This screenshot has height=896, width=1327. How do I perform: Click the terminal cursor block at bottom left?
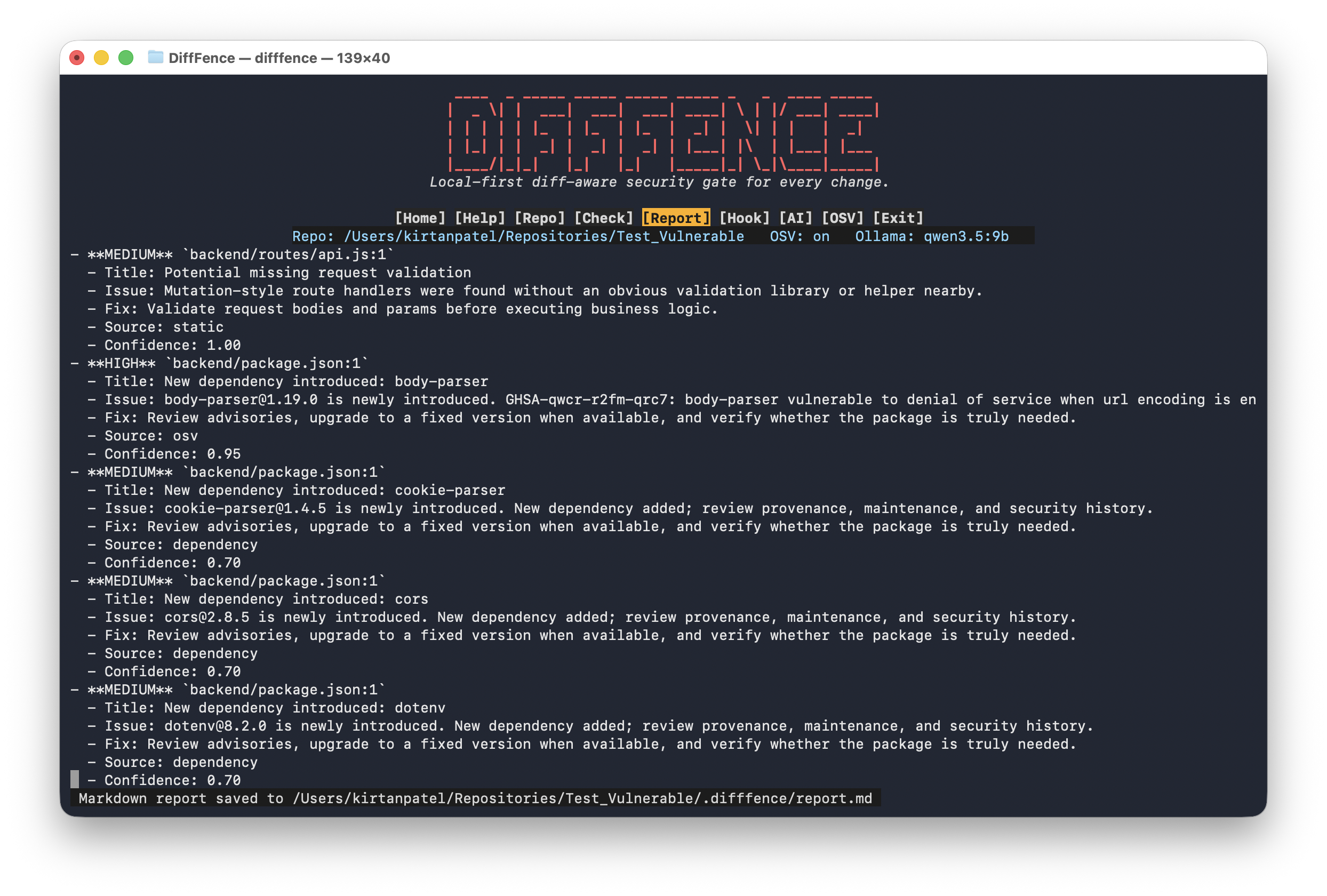point(75,780)
